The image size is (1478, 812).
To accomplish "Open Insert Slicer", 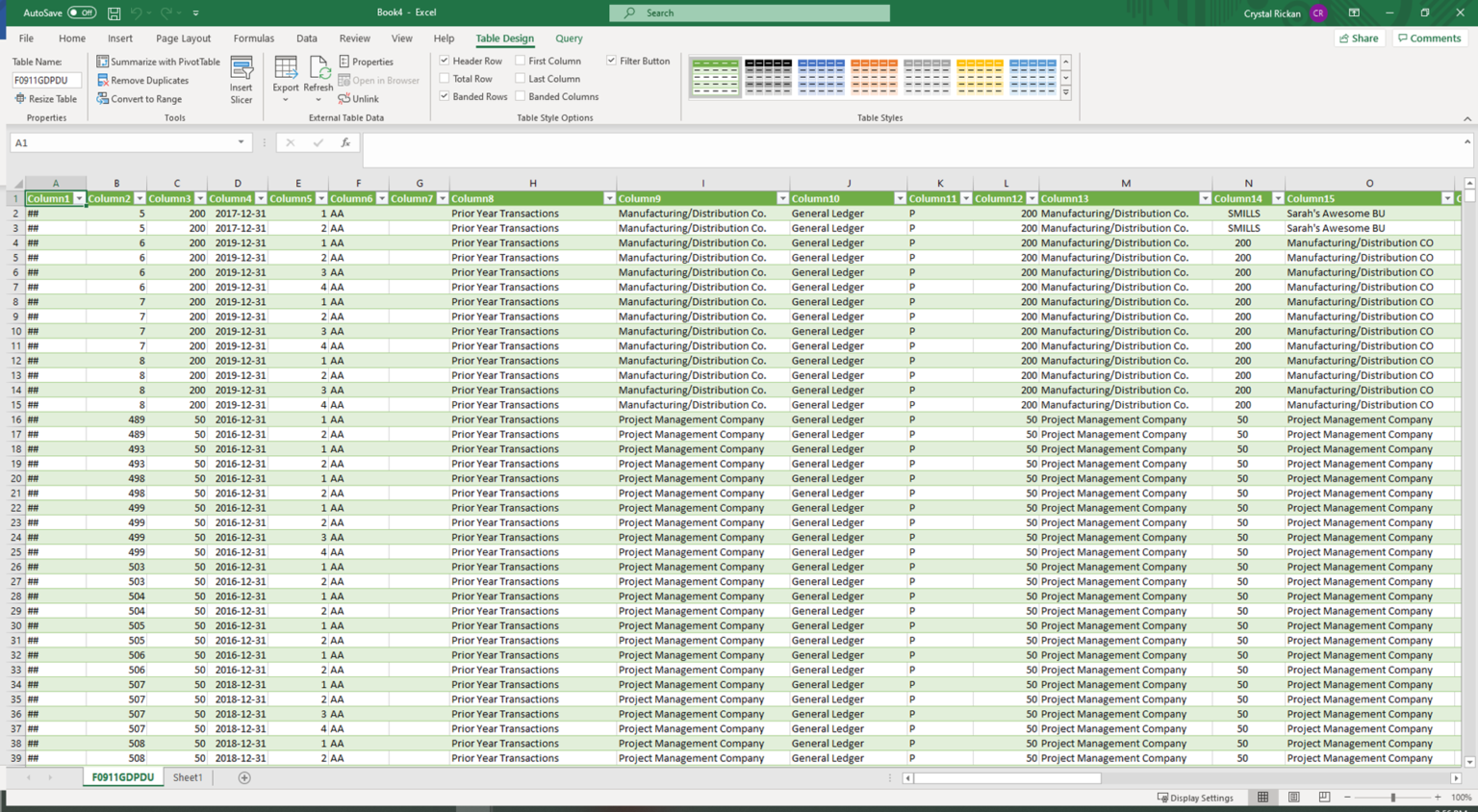I will click(241, 79).
